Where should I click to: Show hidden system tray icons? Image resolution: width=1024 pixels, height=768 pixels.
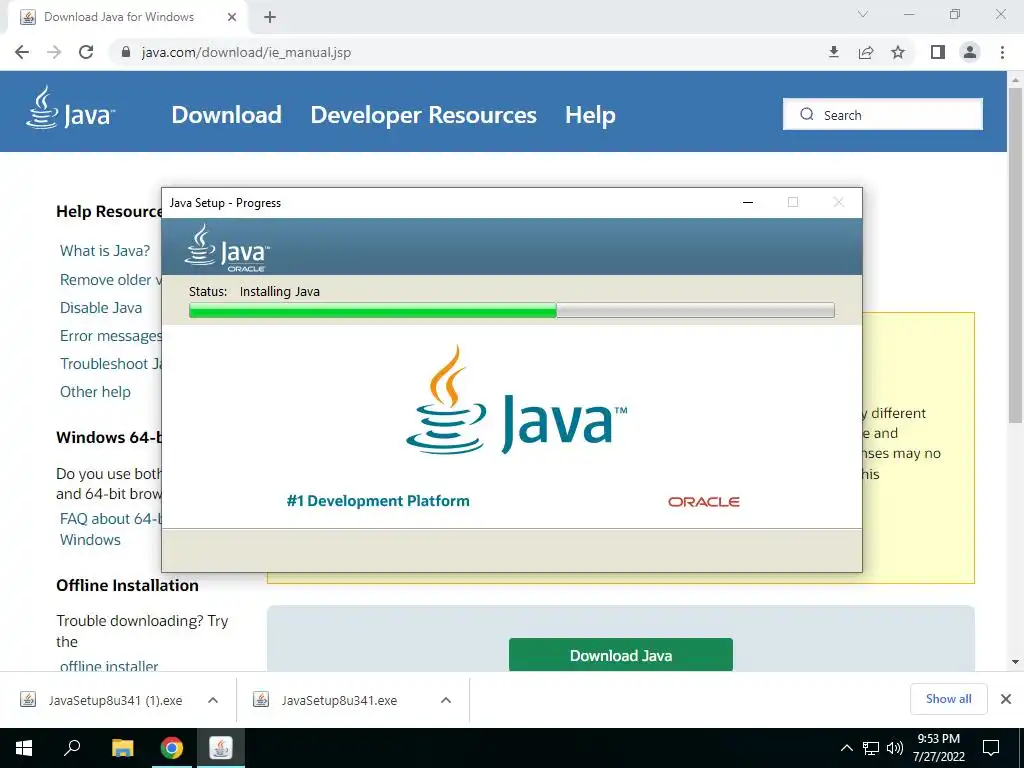coord(846,748)
